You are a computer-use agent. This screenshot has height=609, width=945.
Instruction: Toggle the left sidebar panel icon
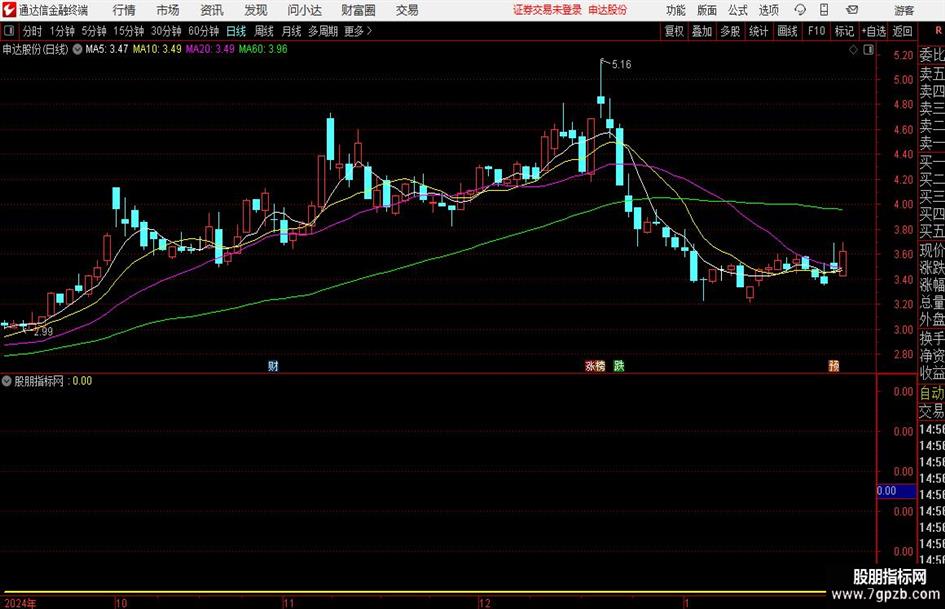pos(8,31)
